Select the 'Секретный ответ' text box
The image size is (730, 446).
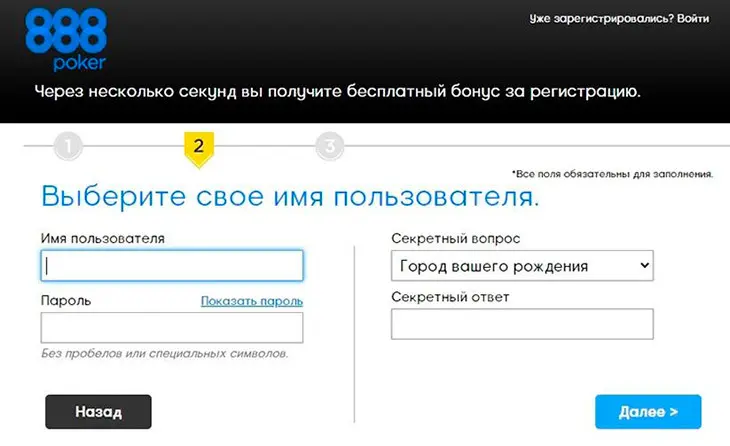(521, 324)
